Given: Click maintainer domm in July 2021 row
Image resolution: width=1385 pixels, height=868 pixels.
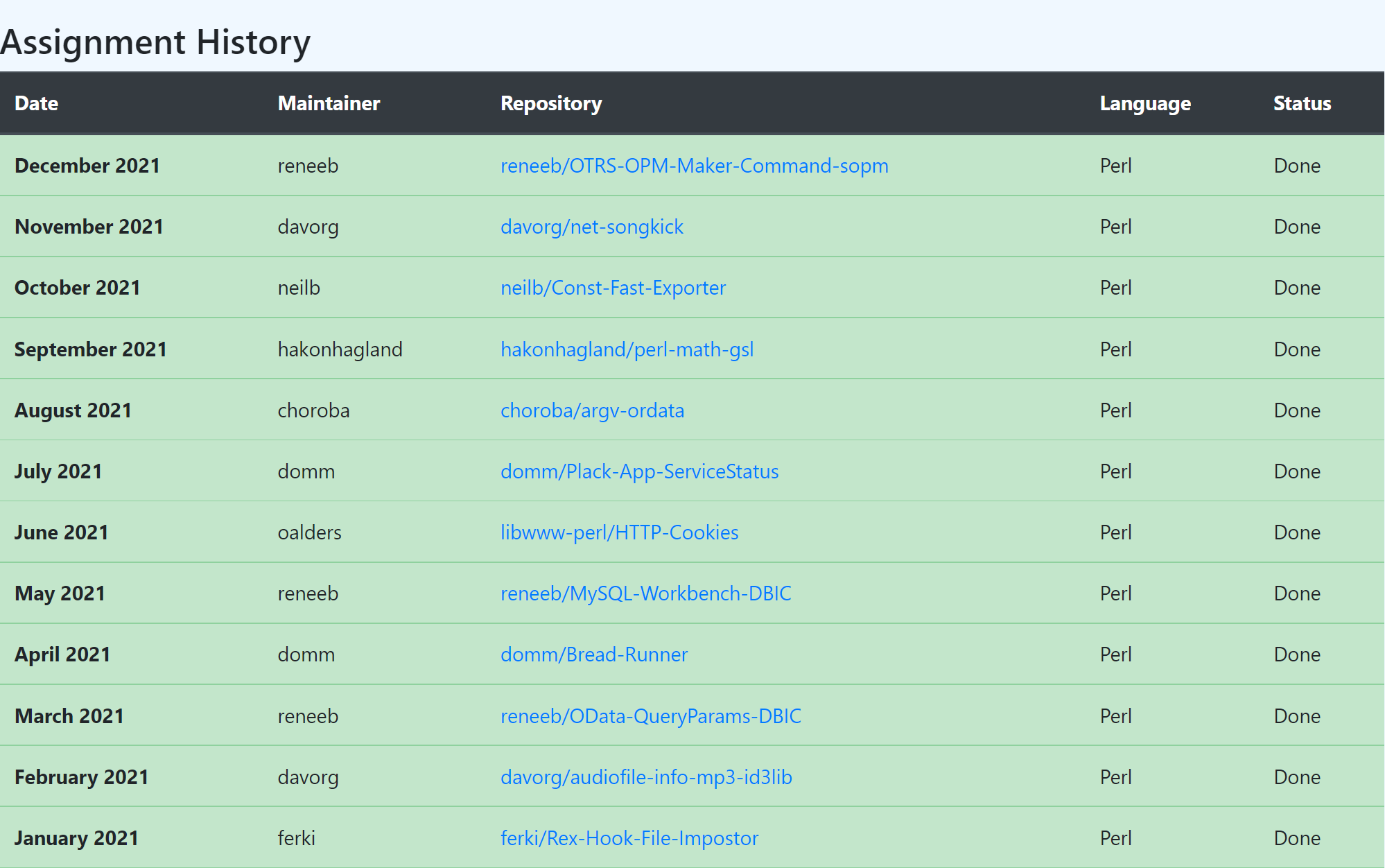Looking at the screenshot, I should coord(306,471).
